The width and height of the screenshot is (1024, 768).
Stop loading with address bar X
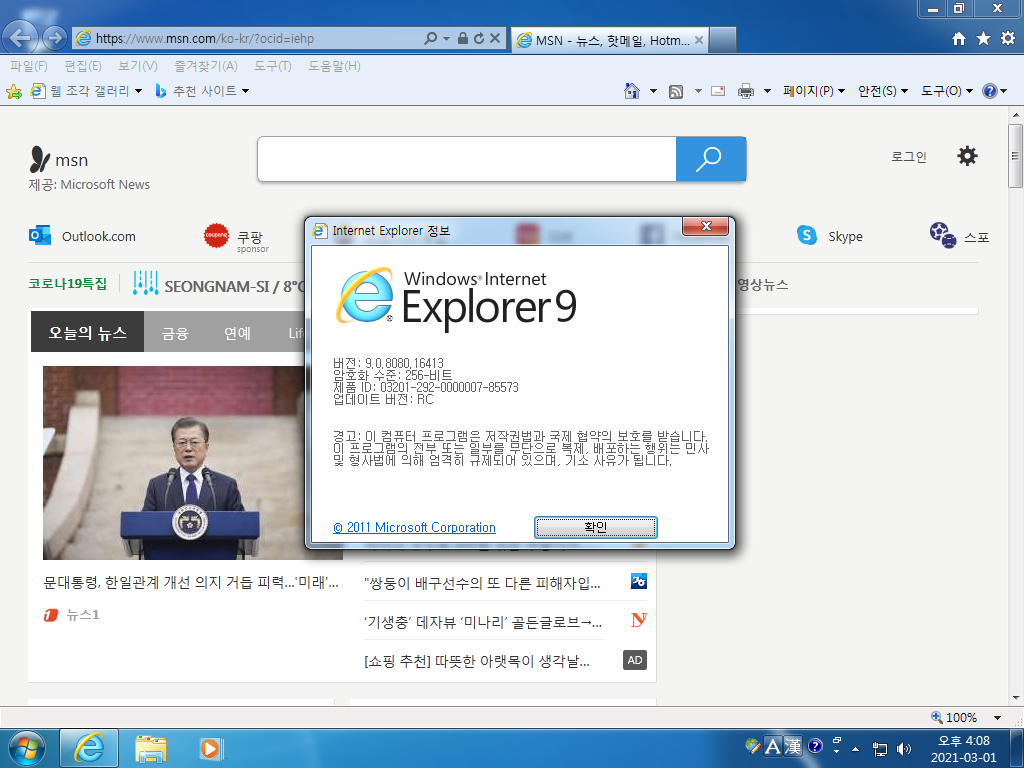(495, 39)
